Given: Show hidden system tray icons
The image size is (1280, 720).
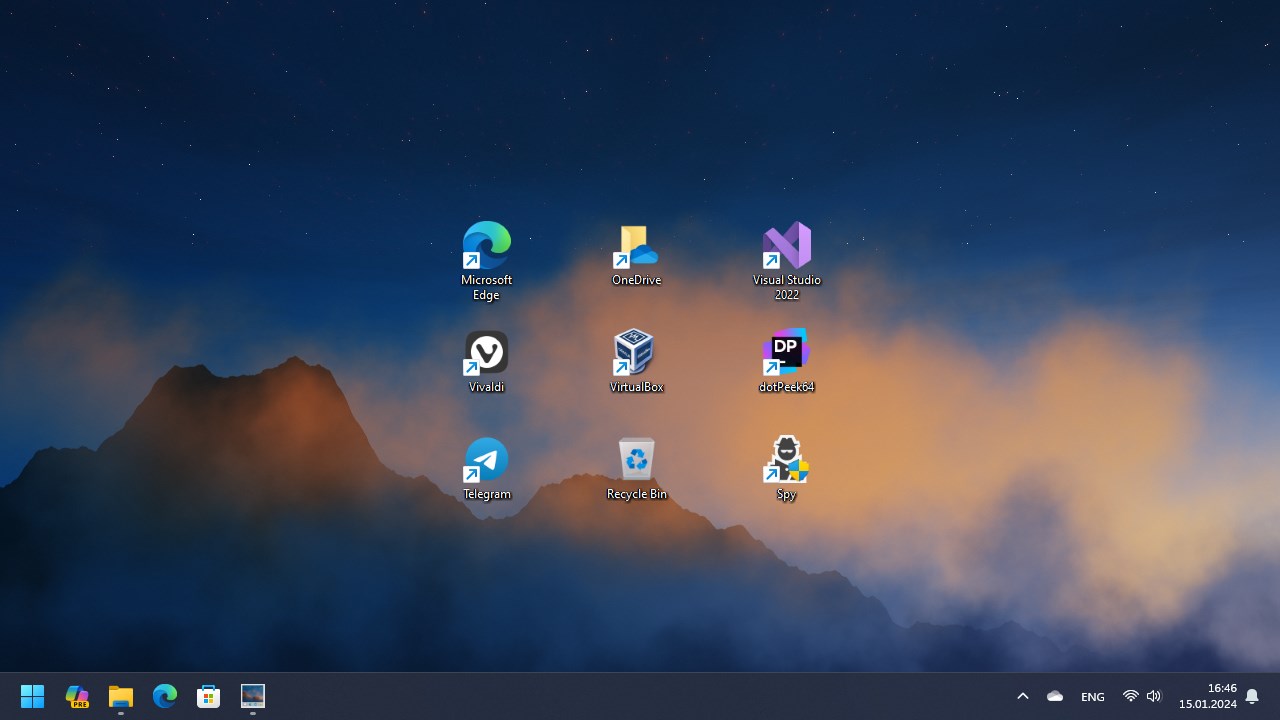Looking at the screenshot, I should 1023,696.
